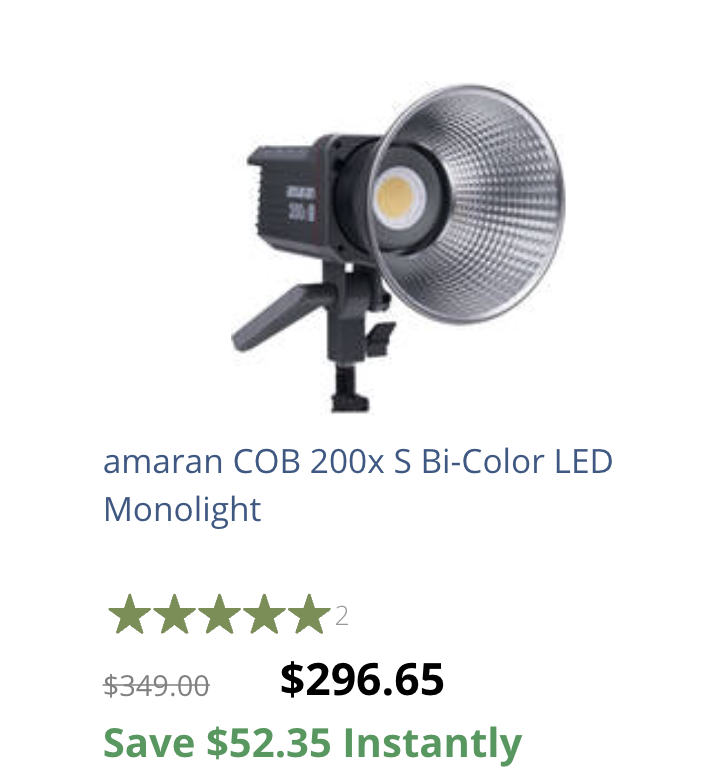Click the crossed-out $349.00 original price

[x=156, y=685]
